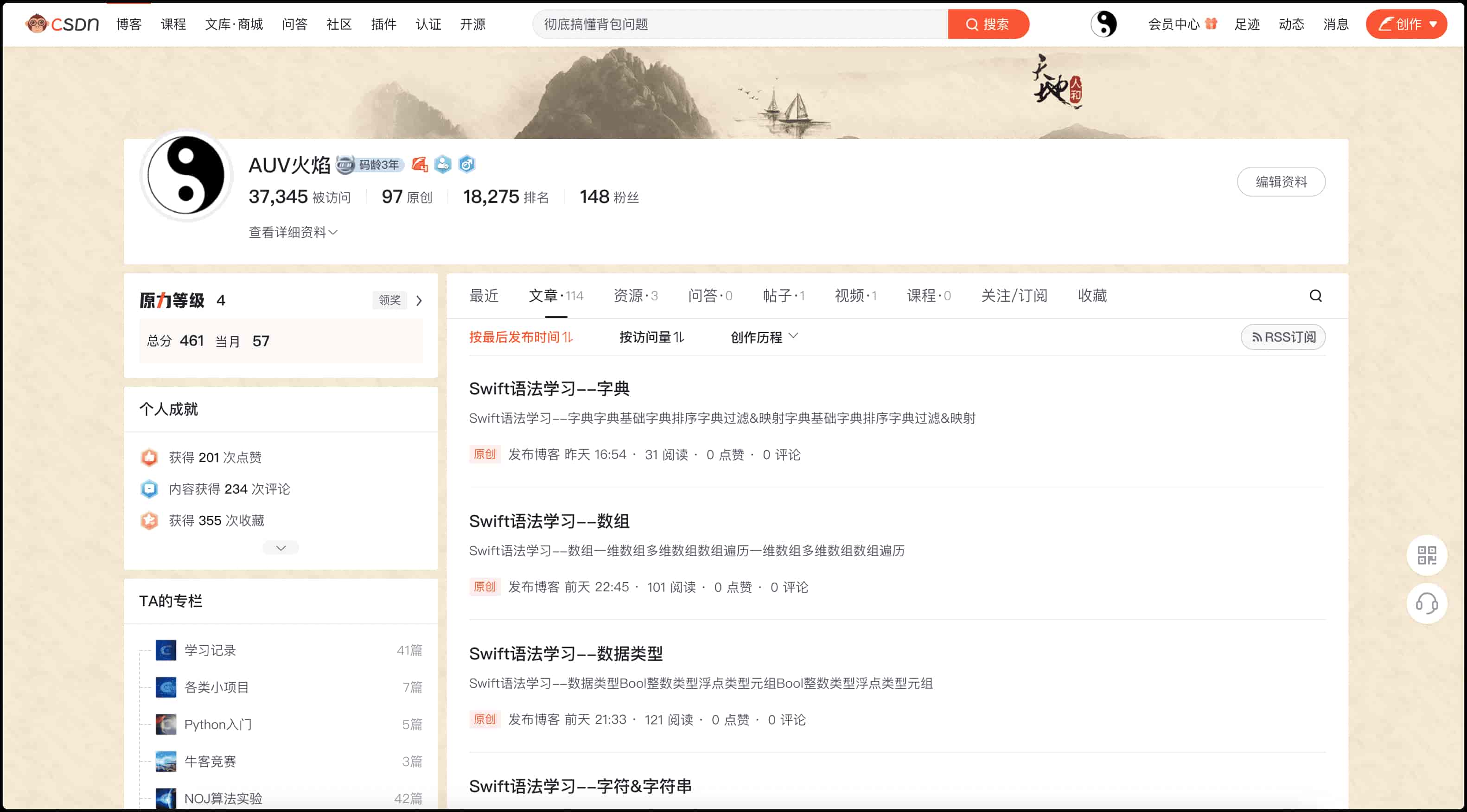Open 会员中心 link
This screenshot has width=1467, height=812.
1174,24
